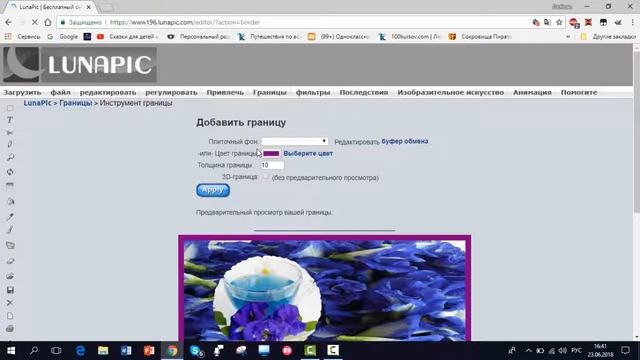Click the LunaPic logo
640x360 pixels.
(80, 64)
